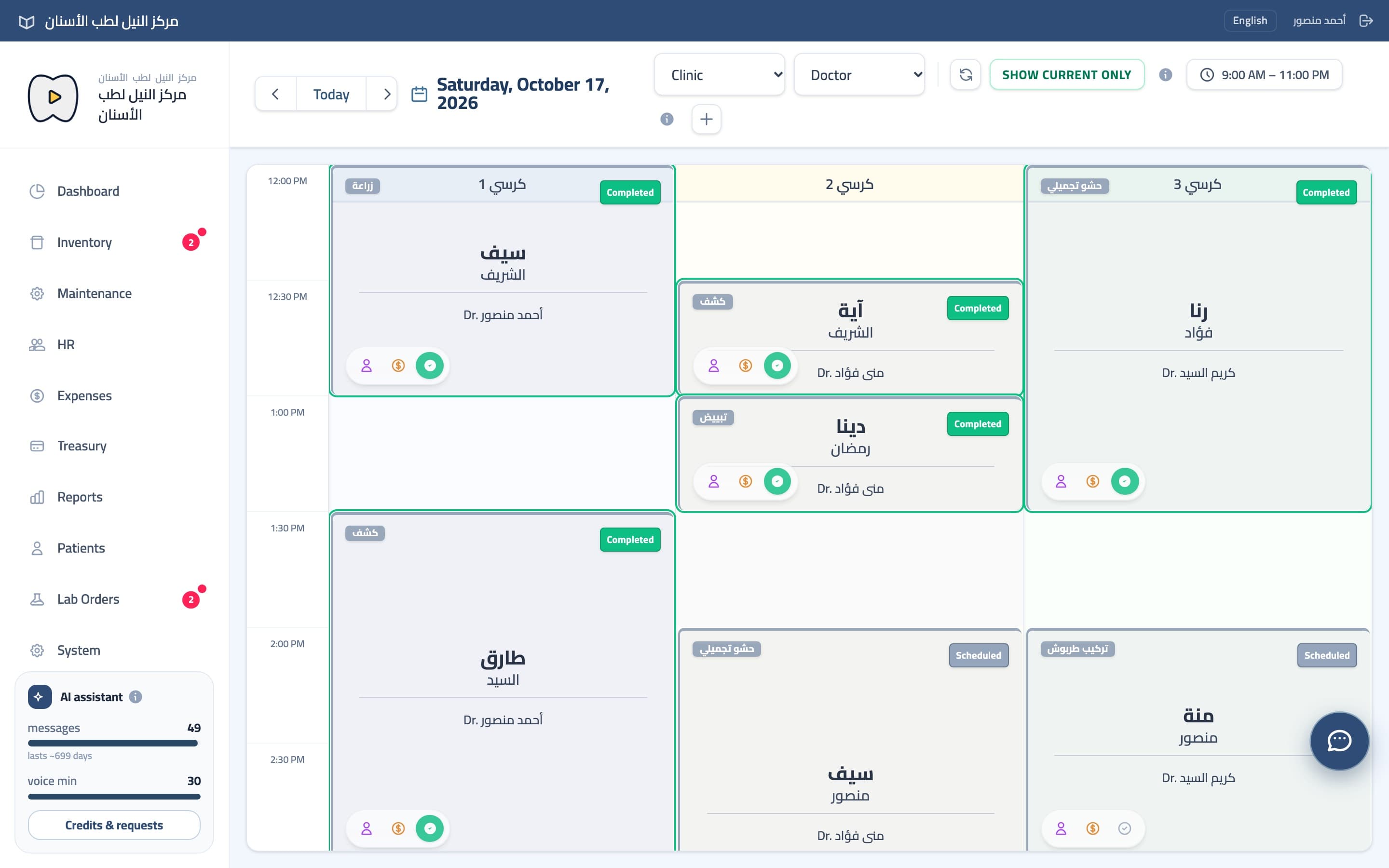
Task: Click the open book icon in top bar
Action: point(27,22)
